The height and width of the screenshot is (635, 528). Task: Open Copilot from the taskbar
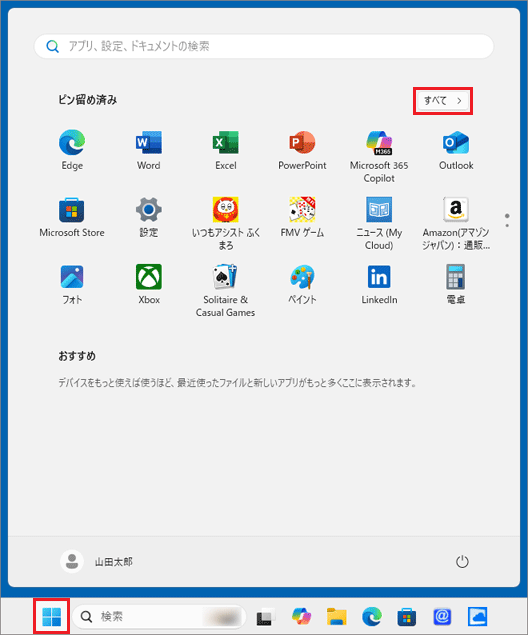[x=301, y=617]
